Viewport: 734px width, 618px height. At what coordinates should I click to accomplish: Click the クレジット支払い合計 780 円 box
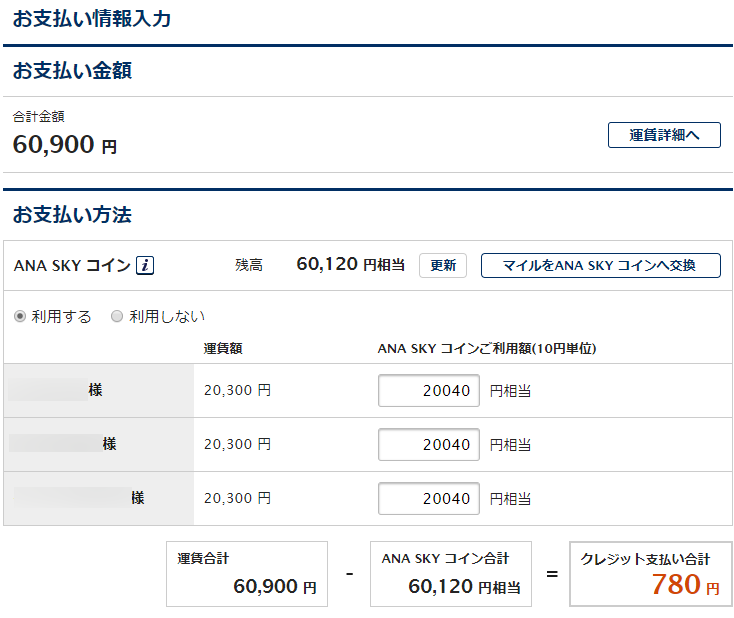coord(651,574)
